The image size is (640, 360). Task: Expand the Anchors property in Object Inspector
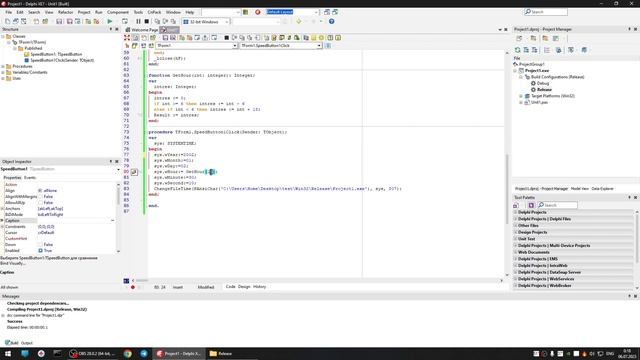tap(2, 209)
